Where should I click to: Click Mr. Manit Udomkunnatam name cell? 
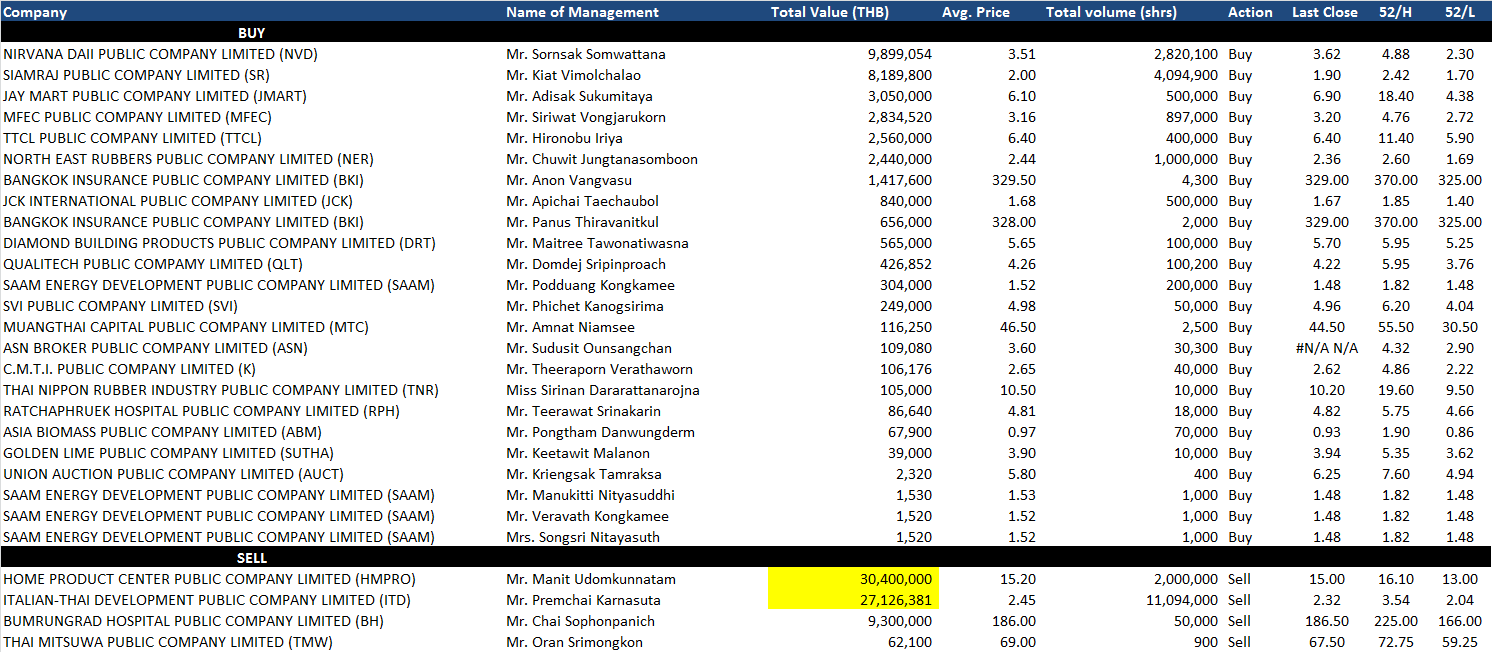point(591,579)
